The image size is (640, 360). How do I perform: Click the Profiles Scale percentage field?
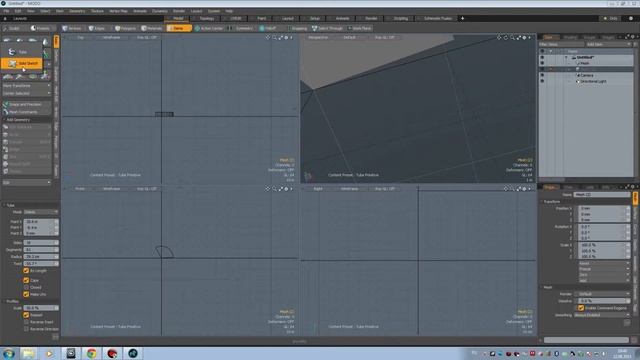point(41,308)
